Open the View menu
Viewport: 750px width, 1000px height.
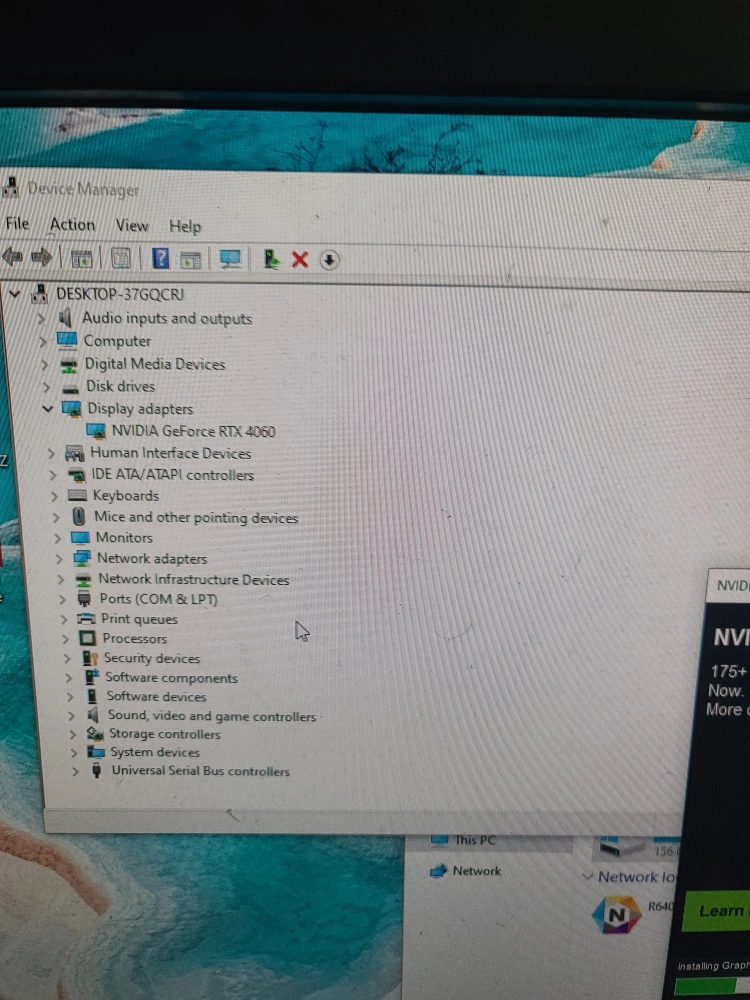(x=131, y=225)
